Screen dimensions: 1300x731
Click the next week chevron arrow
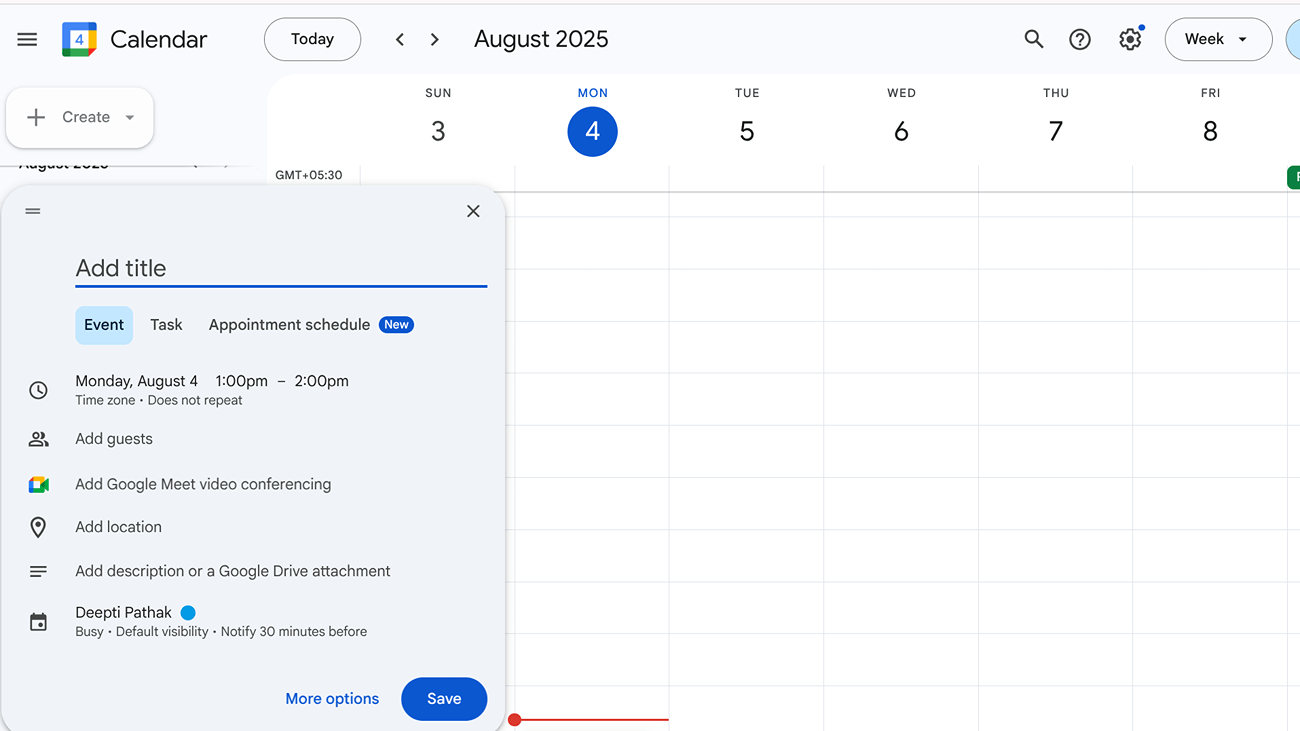[x=434, y=39]
